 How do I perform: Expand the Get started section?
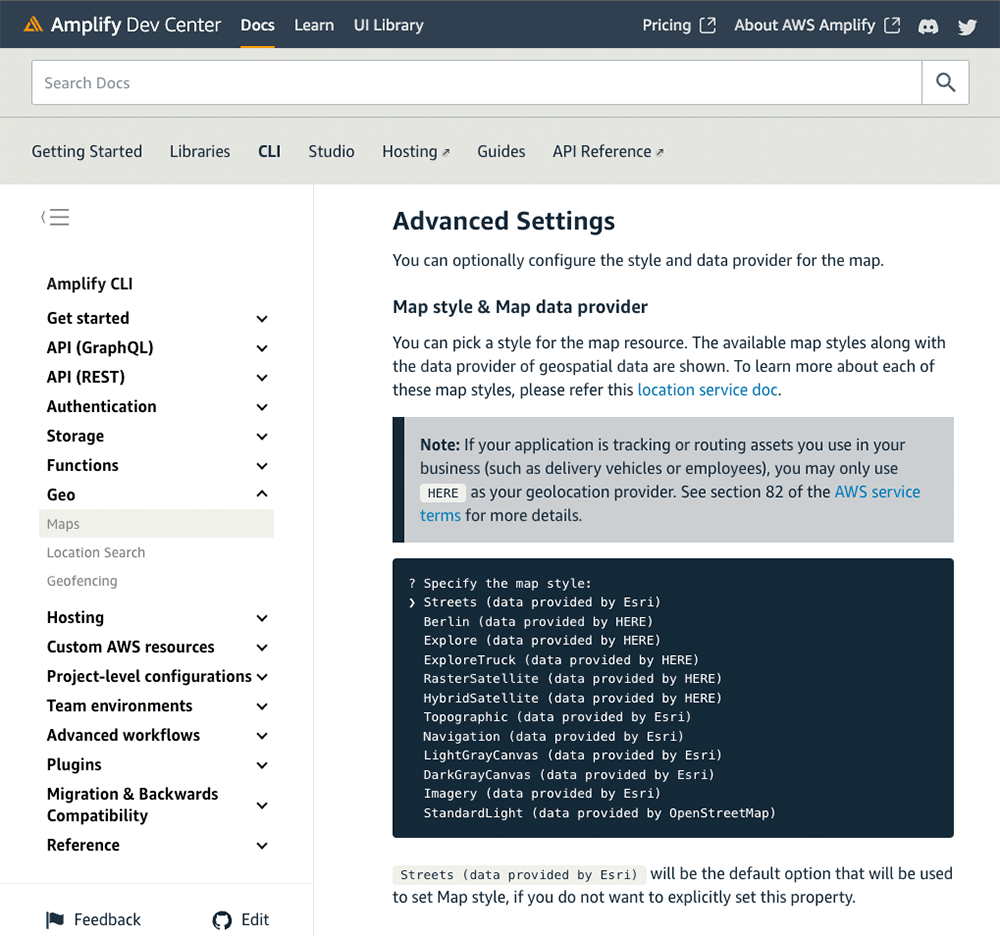pos(261,318)
